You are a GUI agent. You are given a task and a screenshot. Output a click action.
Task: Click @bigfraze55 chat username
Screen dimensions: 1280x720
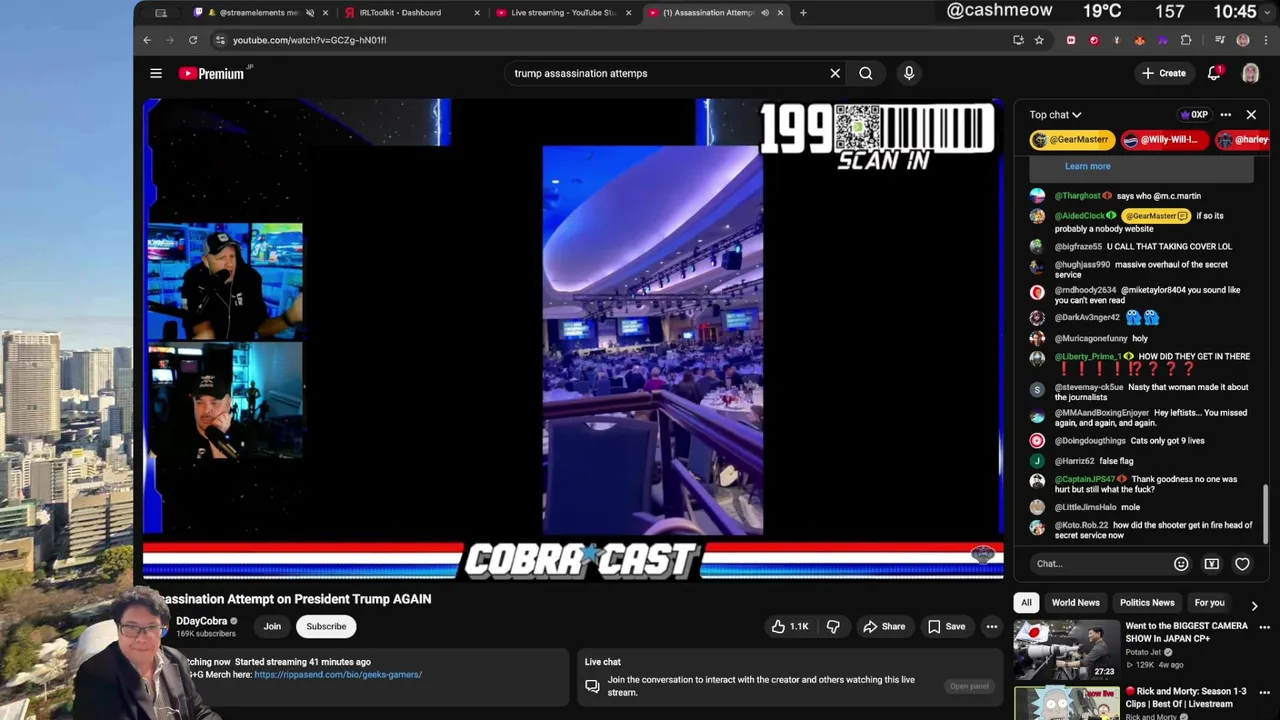pos(1078,247)
